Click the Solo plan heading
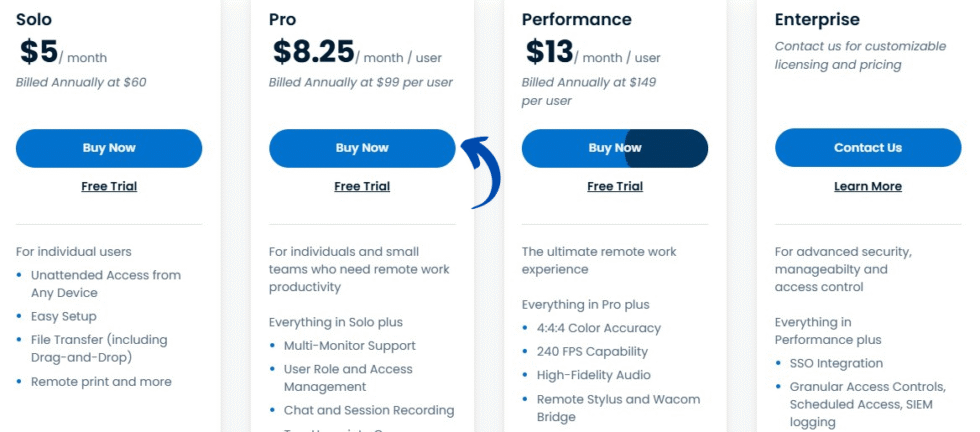Screen dimensions: 980x432 [34, 19]
